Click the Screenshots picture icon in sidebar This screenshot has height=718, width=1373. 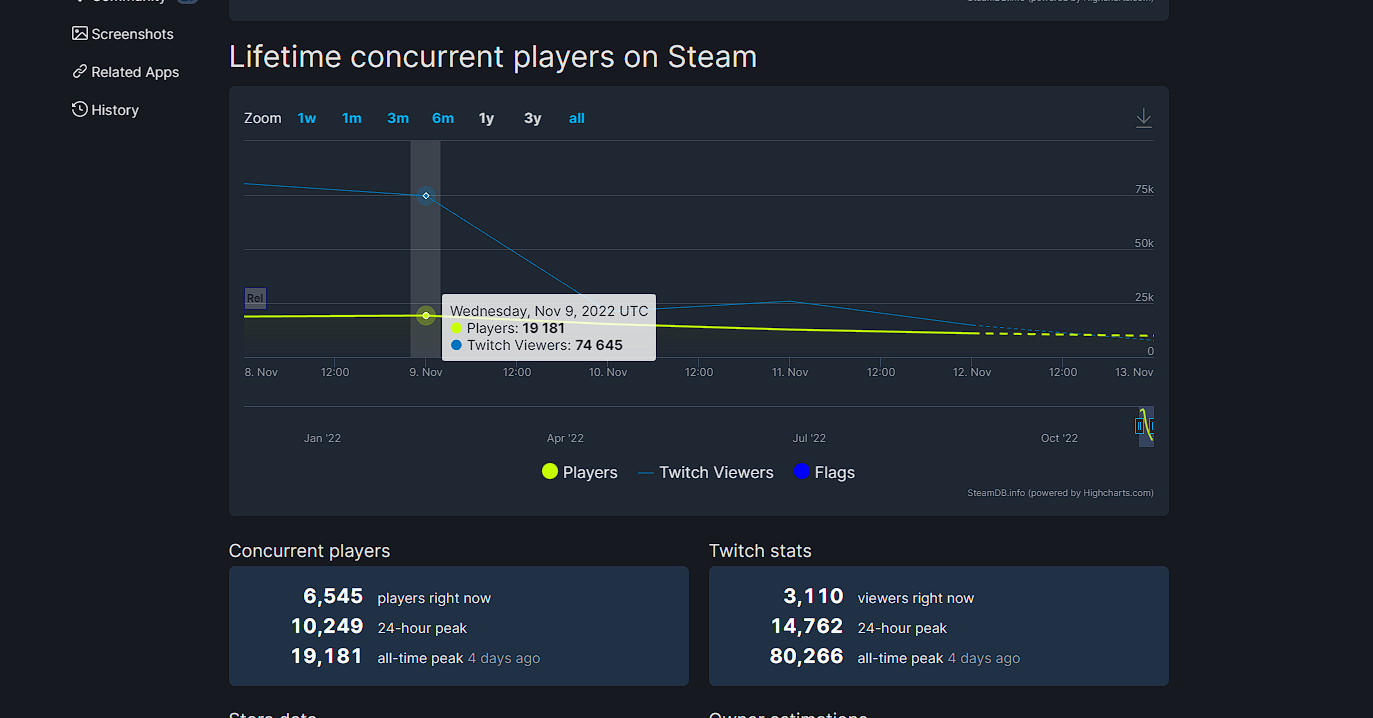(80, 34)
